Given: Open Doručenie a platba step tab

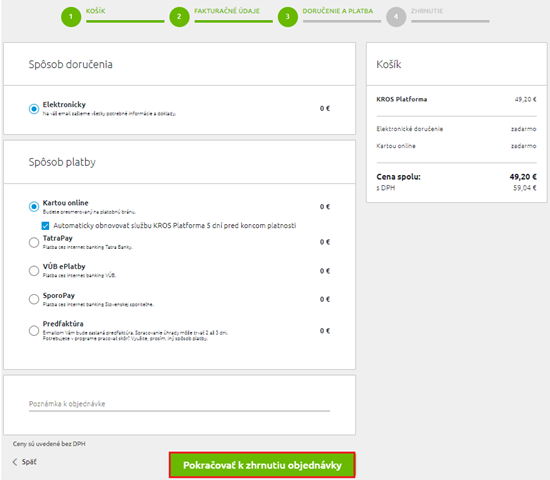Looking at the screenshot, I should [x=338, y=11].
